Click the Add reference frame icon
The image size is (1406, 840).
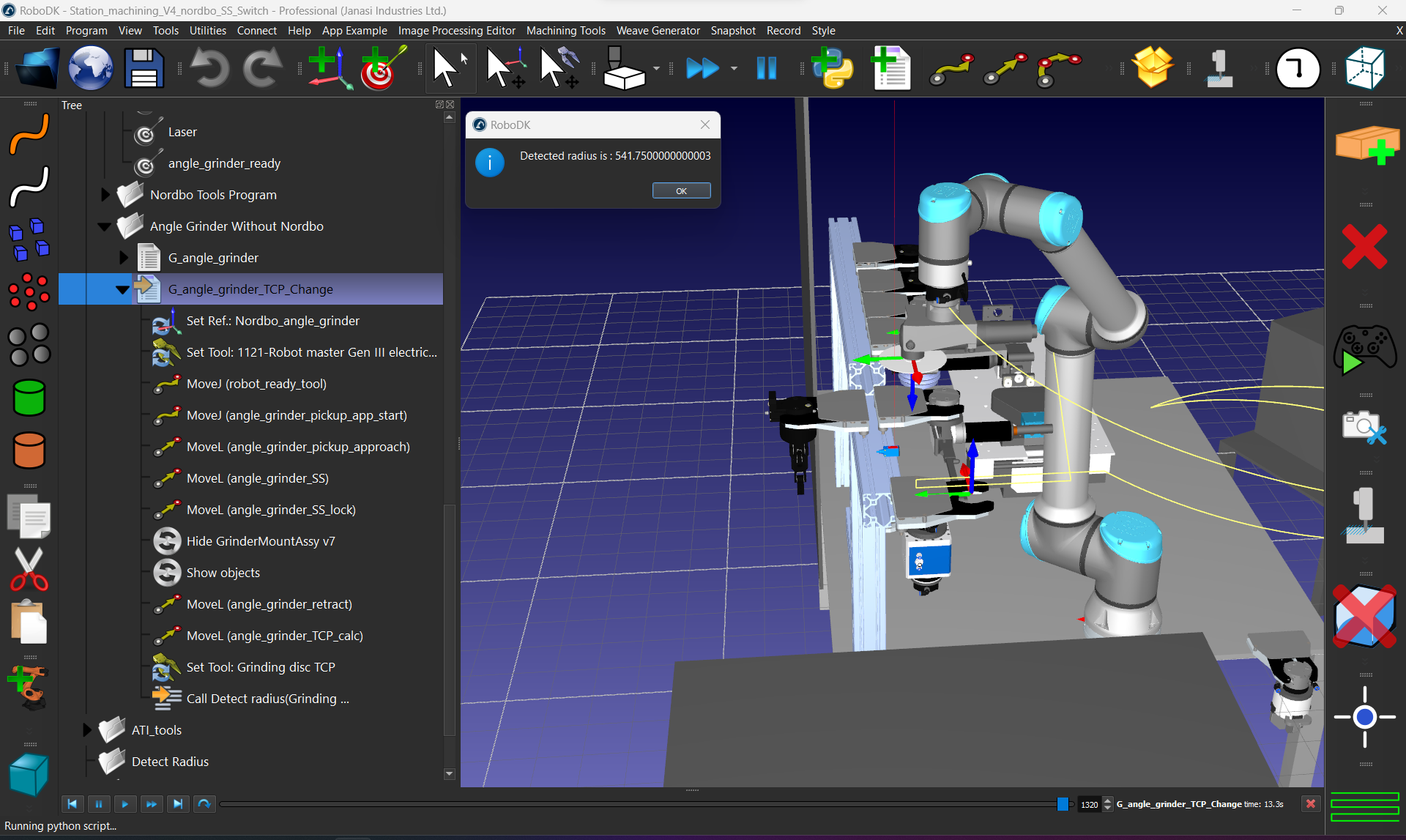tap(329, 69)
